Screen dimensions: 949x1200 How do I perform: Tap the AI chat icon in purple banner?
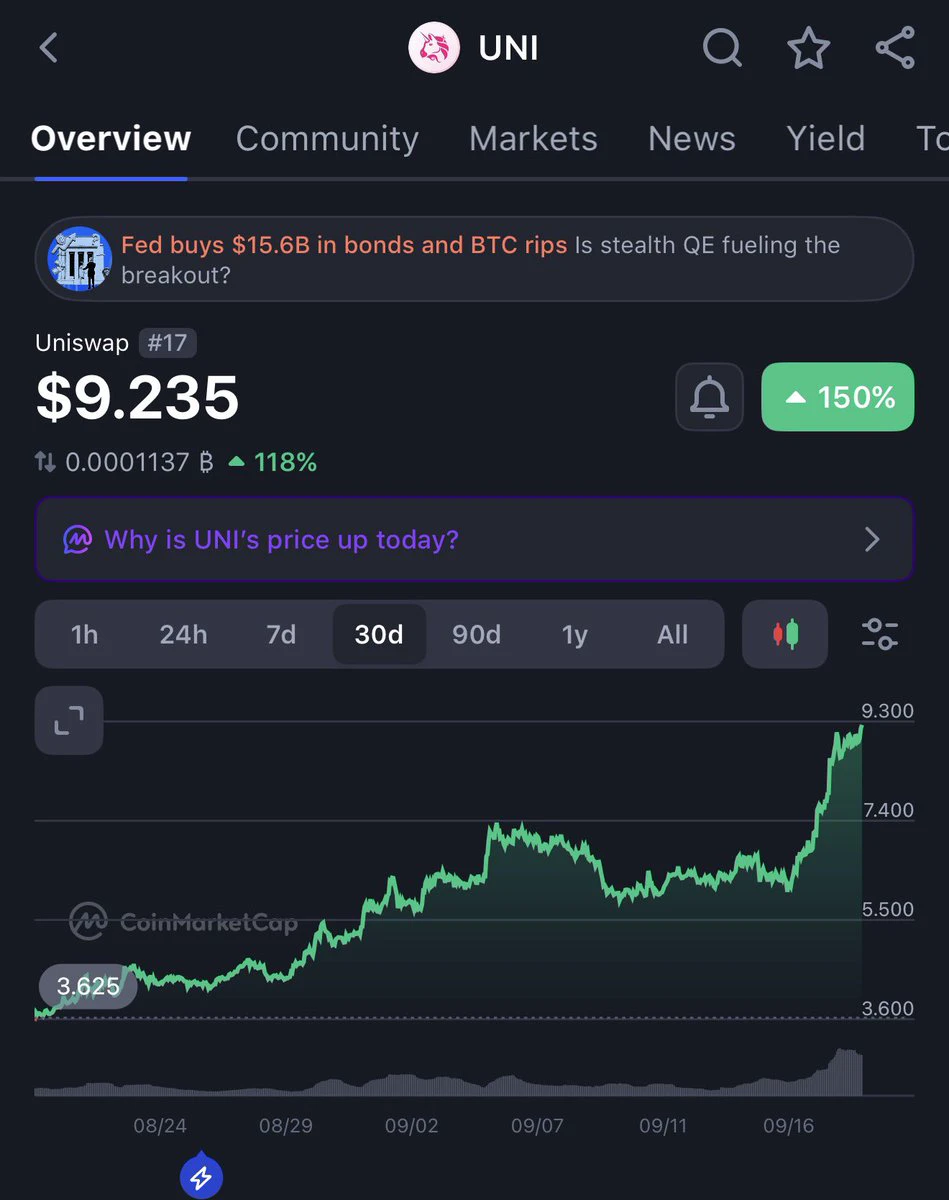pos(77,540)
